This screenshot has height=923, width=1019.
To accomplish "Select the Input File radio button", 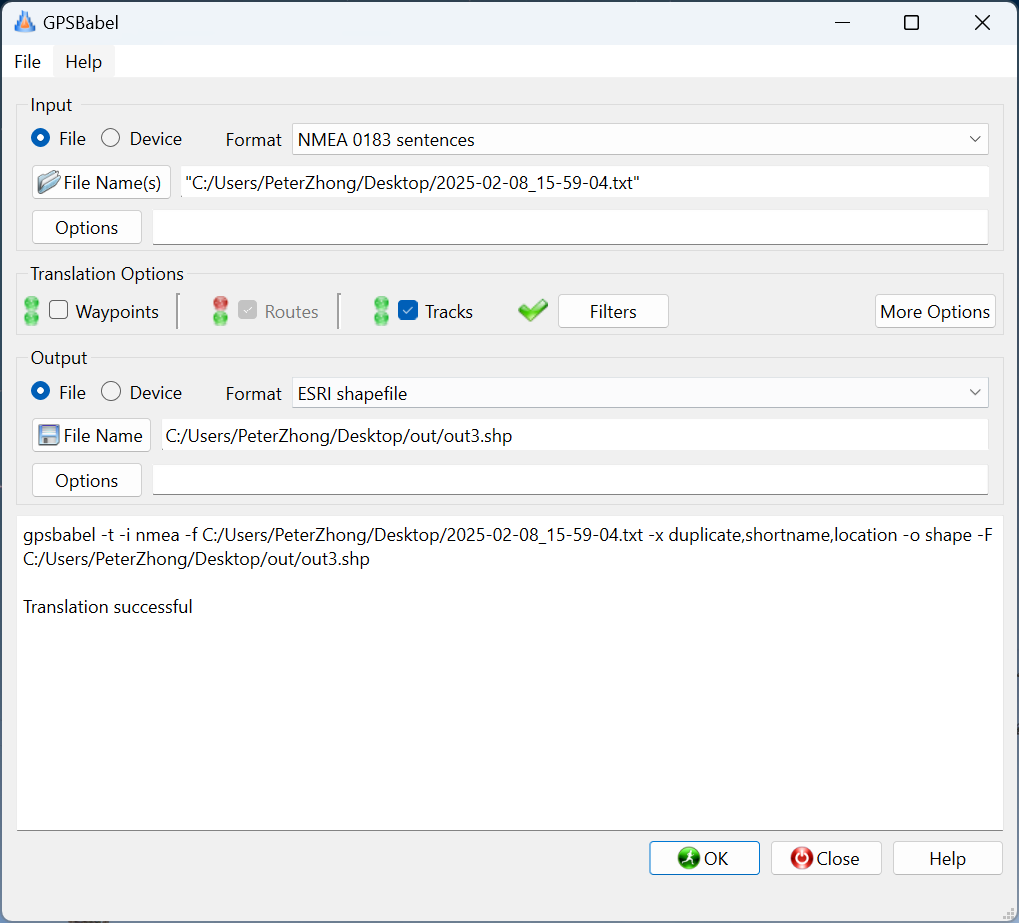I will [40, 138].
